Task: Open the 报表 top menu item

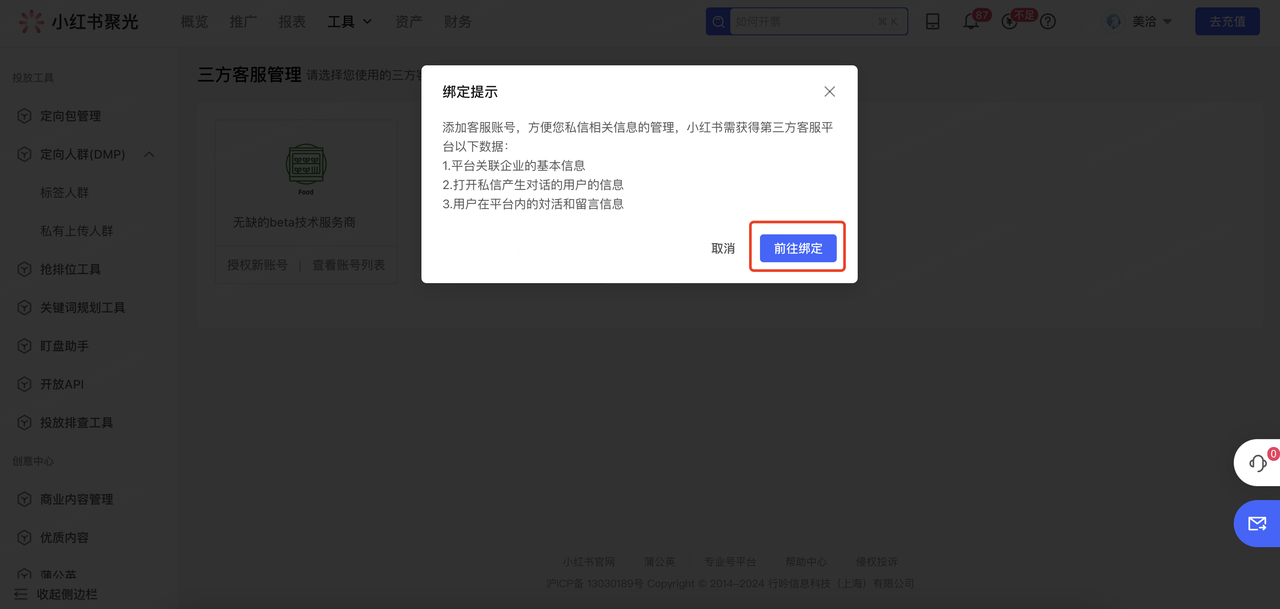Action: click(x=292, y=21)
